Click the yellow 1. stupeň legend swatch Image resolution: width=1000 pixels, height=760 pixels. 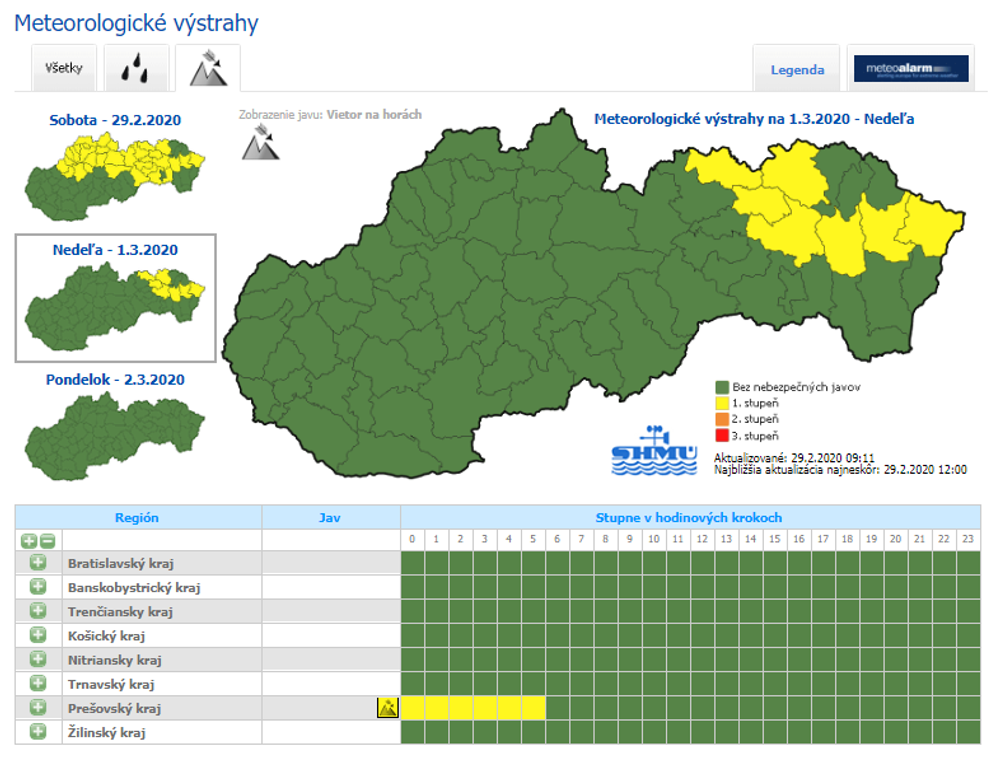click(720, 402)
